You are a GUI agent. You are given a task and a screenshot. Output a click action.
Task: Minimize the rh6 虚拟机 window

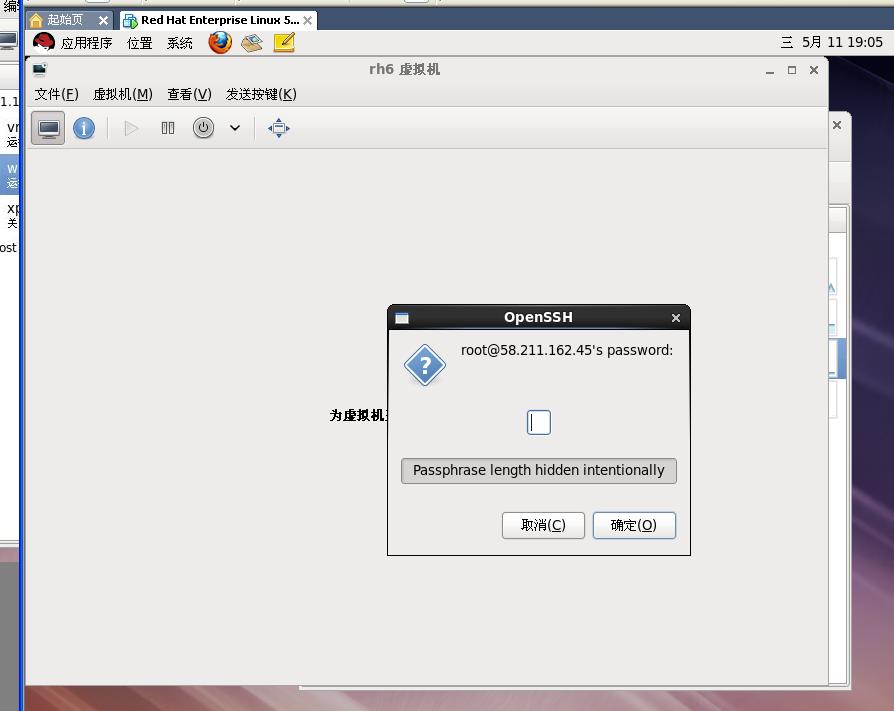[x=770, y=70]
